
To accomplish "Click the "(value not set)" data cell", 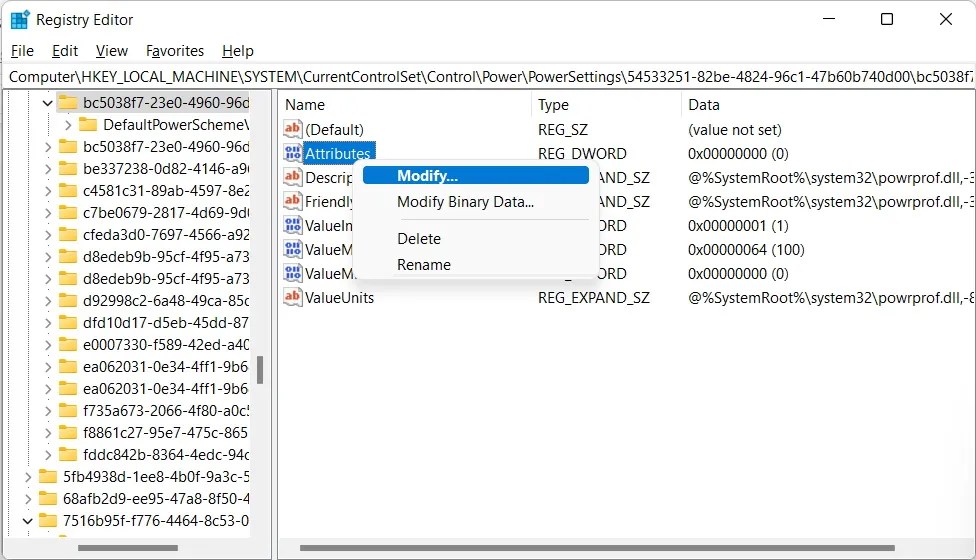I will point(734,129).
